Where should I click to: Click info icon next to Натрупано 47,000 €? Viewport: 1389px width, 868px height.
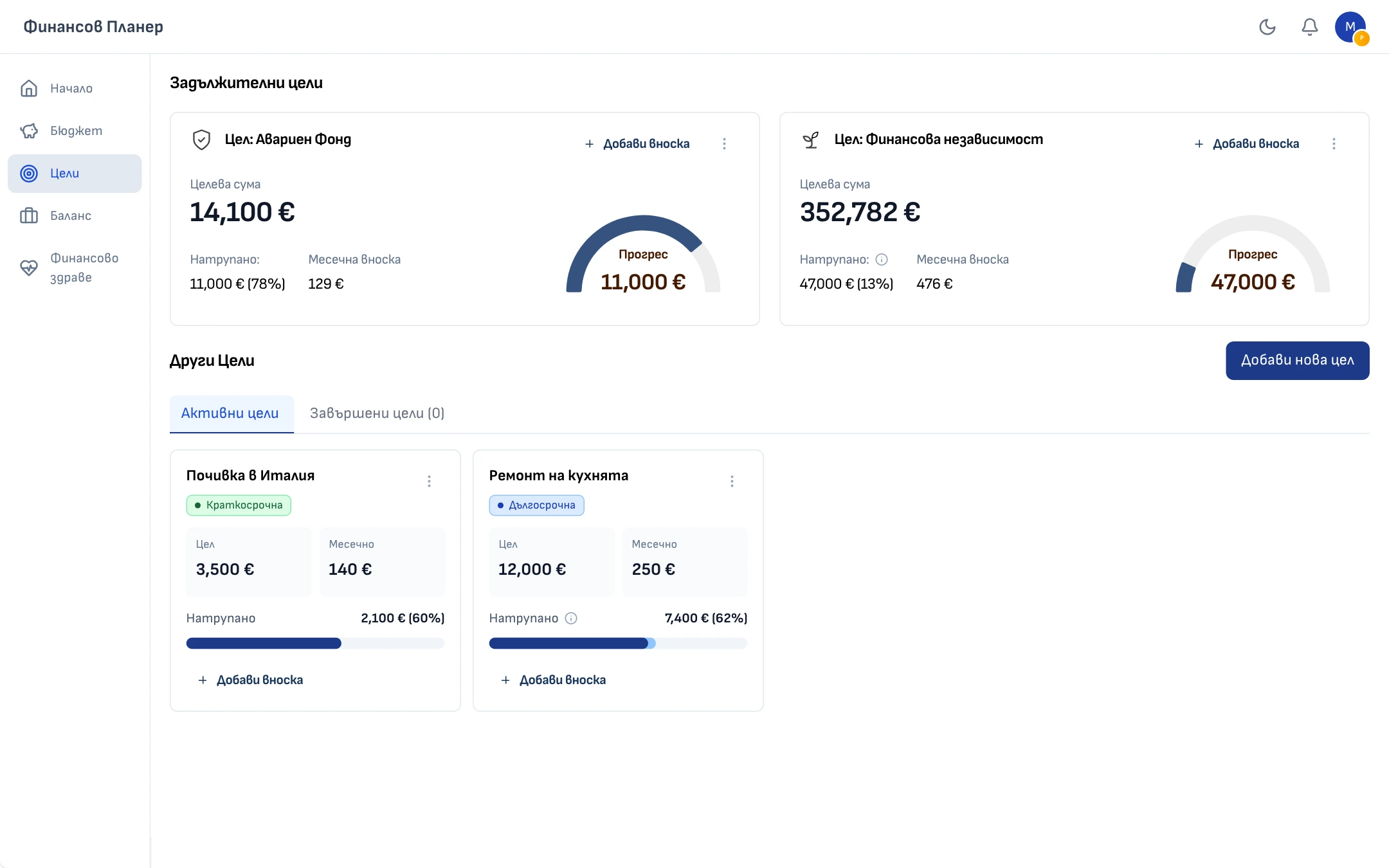882,259
